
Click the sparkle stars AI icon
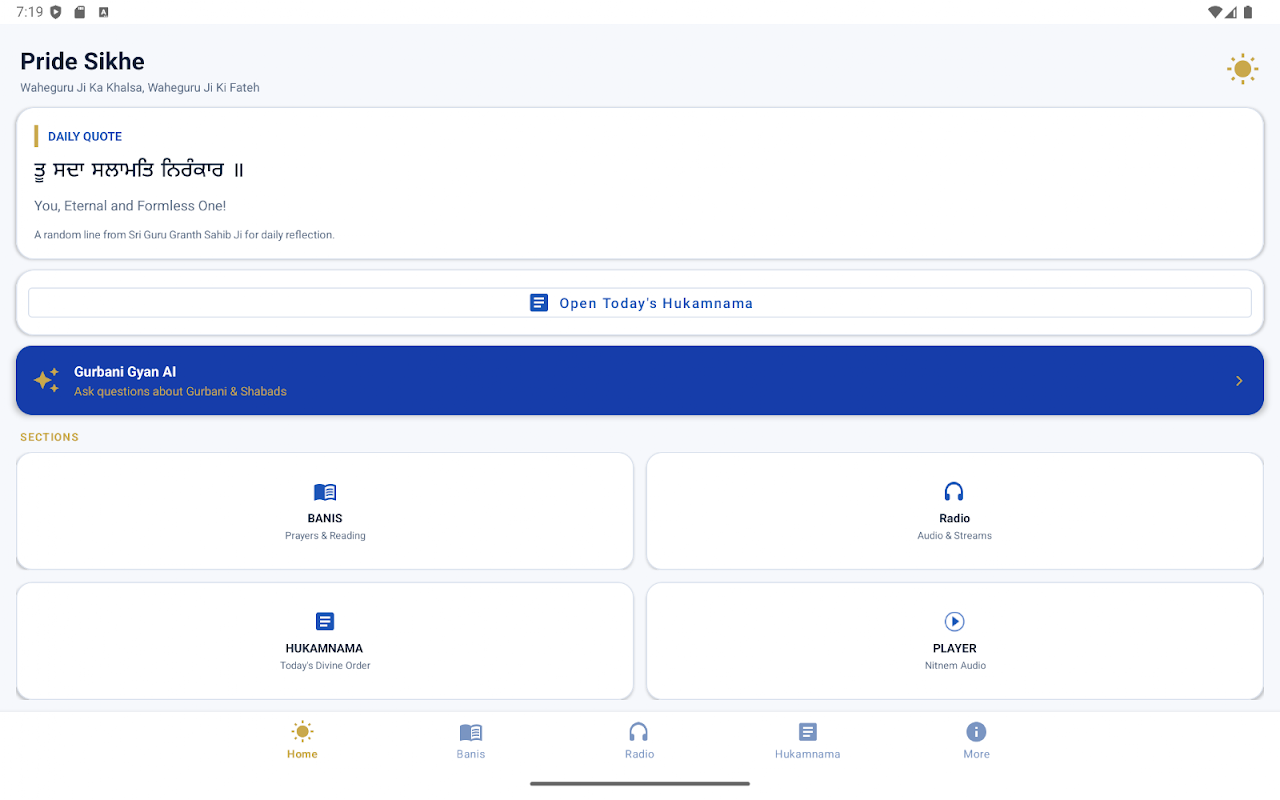pos(46,381)
